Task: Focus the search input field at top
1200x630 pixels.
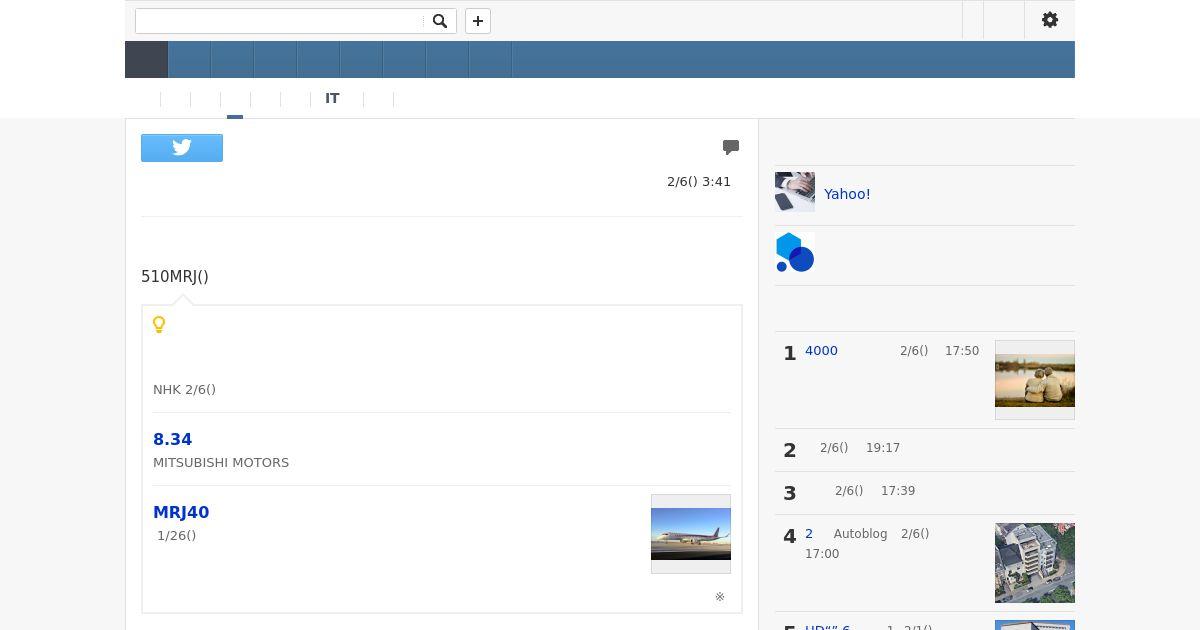Action: click(280, 21)
